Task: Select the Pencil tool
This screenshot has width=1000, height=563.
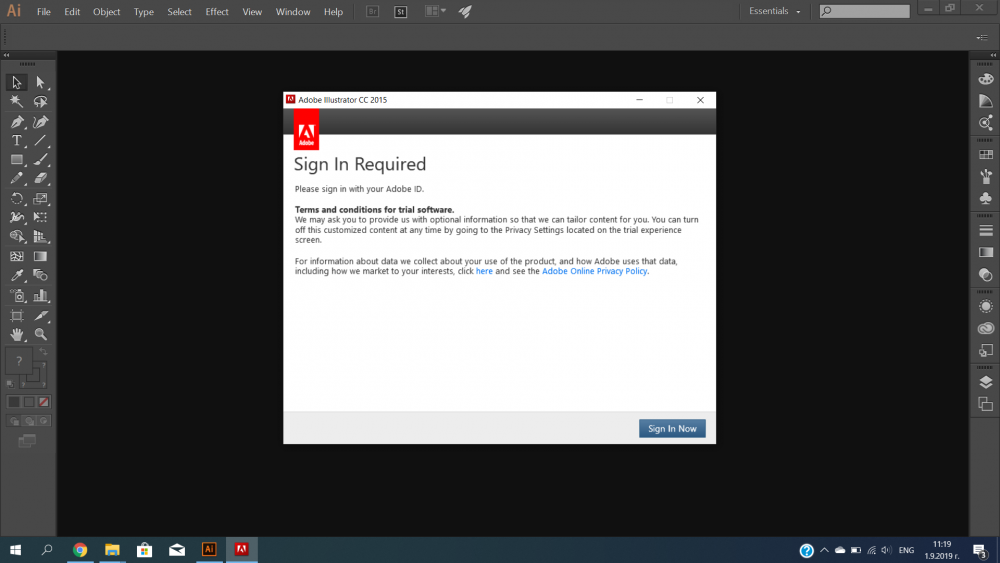Action: pos(17,179)
